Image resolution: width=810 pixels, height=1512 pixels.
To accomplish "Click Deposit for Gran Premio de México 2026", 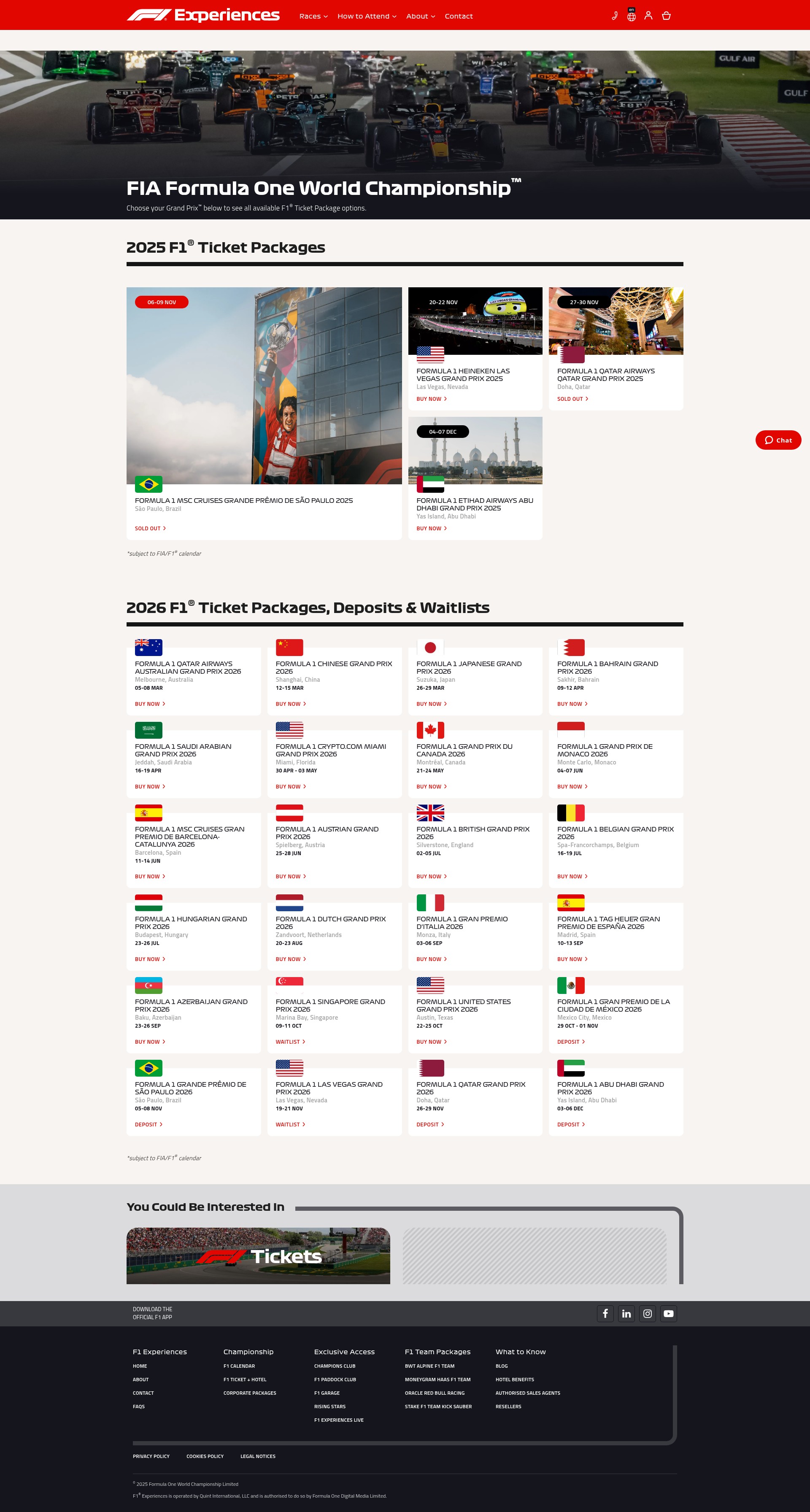I will [571, 1042].
